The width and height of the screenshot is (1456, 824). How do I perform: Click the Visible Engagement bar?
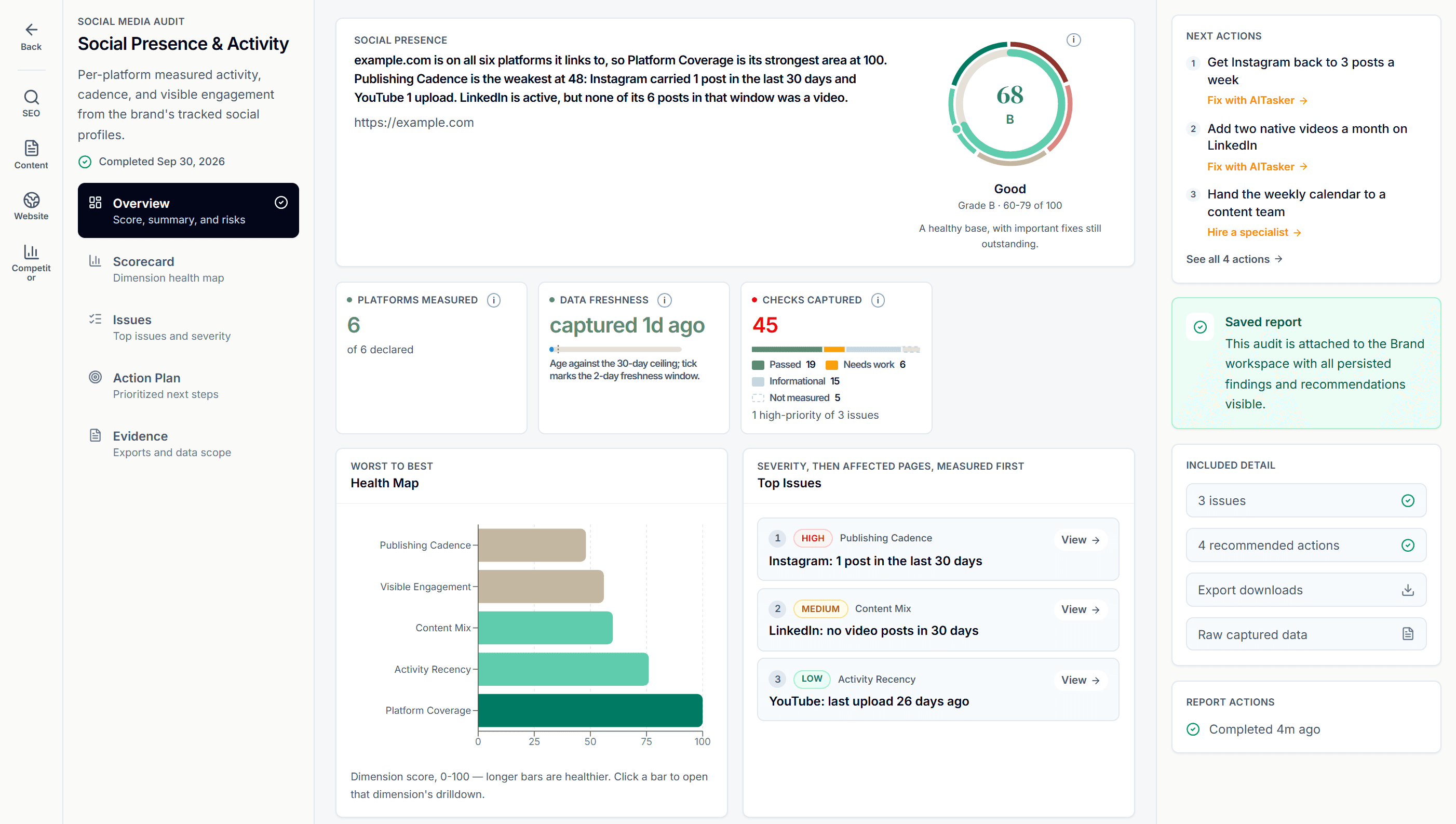coord(541,586)
